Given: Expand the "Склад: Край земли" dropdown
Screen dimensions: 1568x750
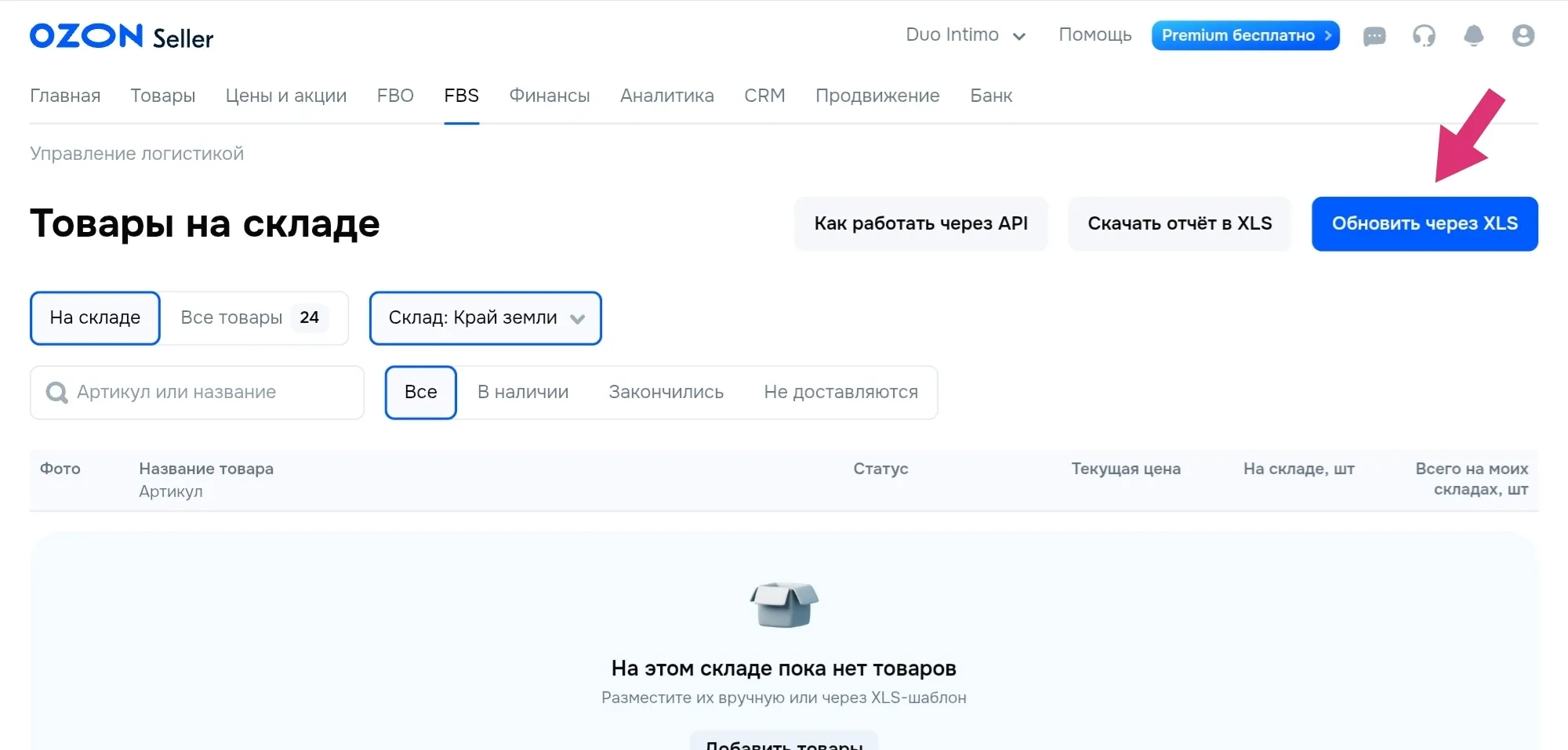Looking at the screenshot, I should [485, 318].
